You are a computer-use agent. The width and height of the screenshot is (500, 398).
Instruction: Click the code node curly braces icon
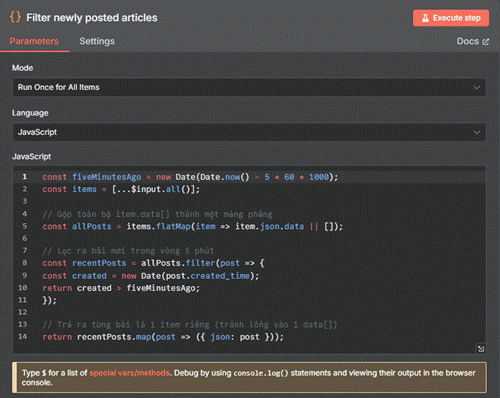[15, 17]
